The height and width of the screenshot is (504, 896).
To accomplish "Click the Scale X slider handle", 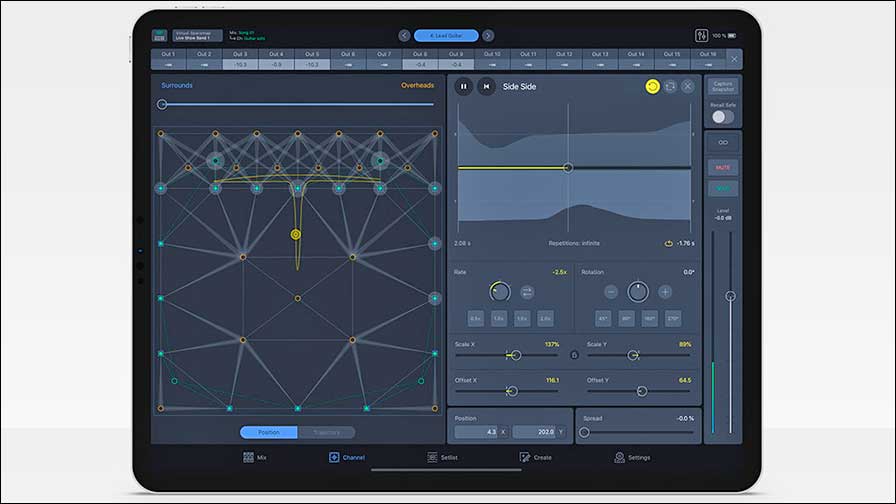I will pyautogui.click(x=516, y=355).
